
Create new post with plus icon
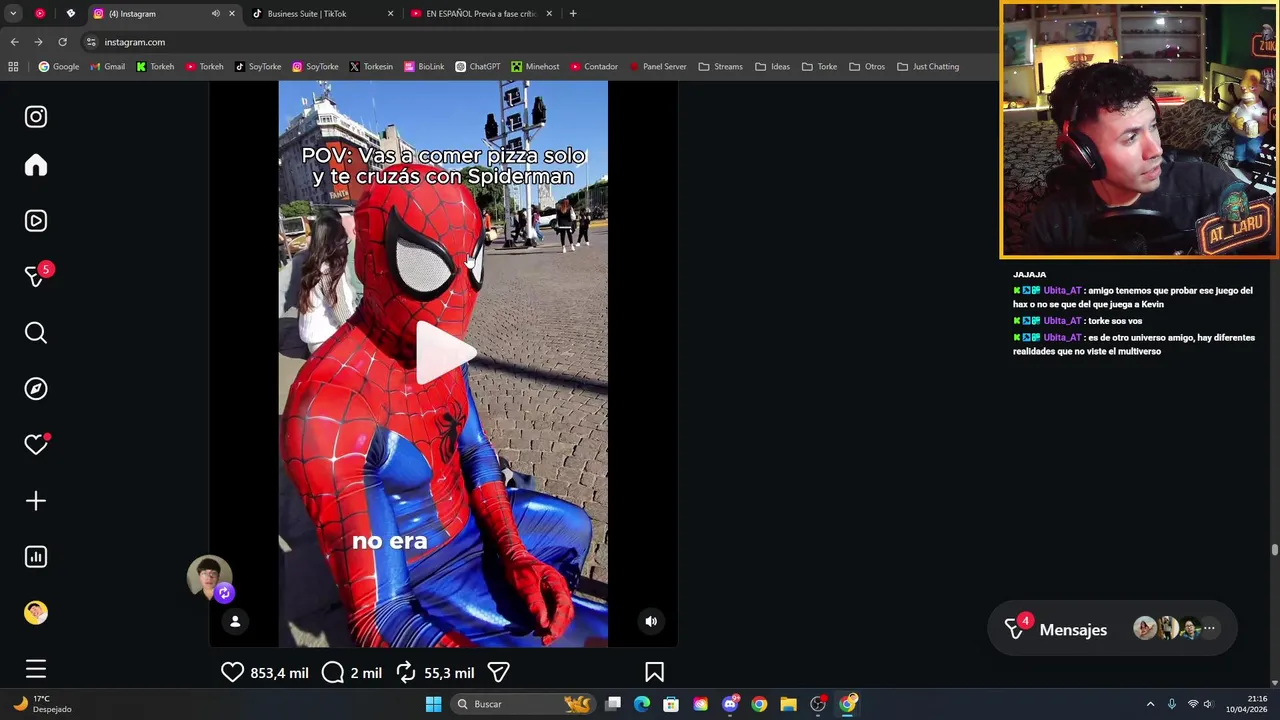(x=36, y=501)
